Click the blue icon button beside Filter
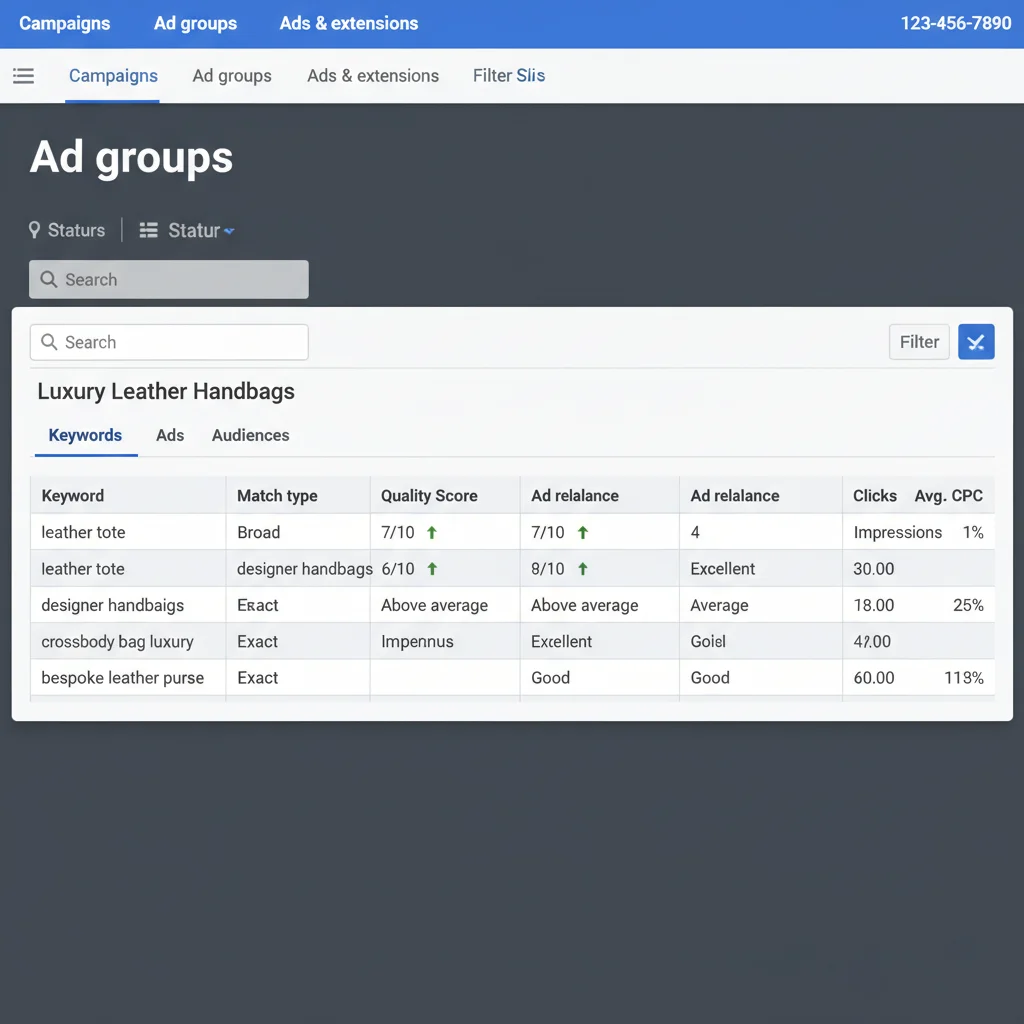The height and width of the screenshot is (1024, 1024). tap(976, 342)
